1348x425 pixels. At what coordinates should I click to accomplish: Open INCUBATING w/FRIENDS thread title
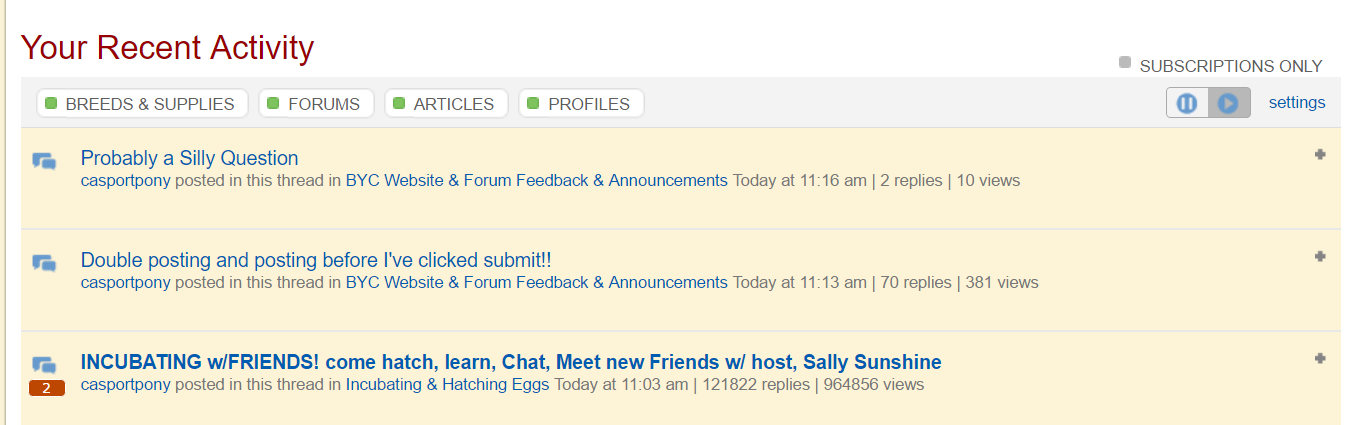(x=511, y=362)
